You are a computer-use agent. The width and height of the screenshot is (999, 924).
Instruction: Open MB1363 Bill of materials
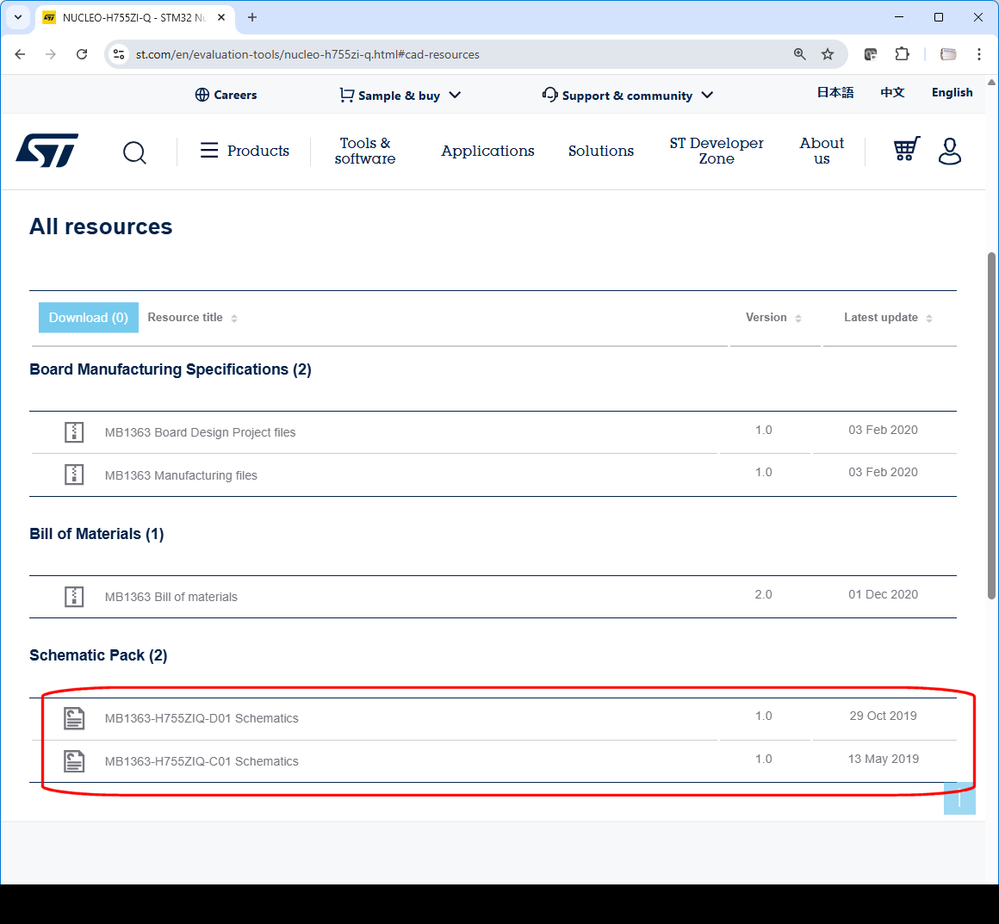(171, 596)
